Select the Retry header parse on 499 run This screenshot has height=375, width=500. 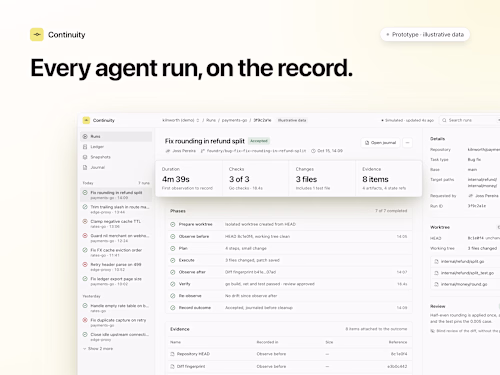[x=116, y=266]
